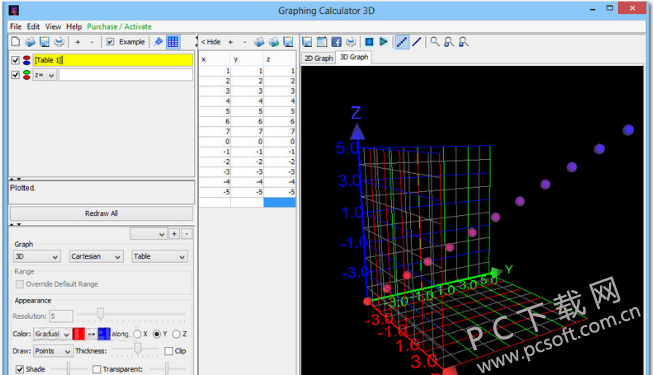Open the empty dropdown above Graph section

149,234
